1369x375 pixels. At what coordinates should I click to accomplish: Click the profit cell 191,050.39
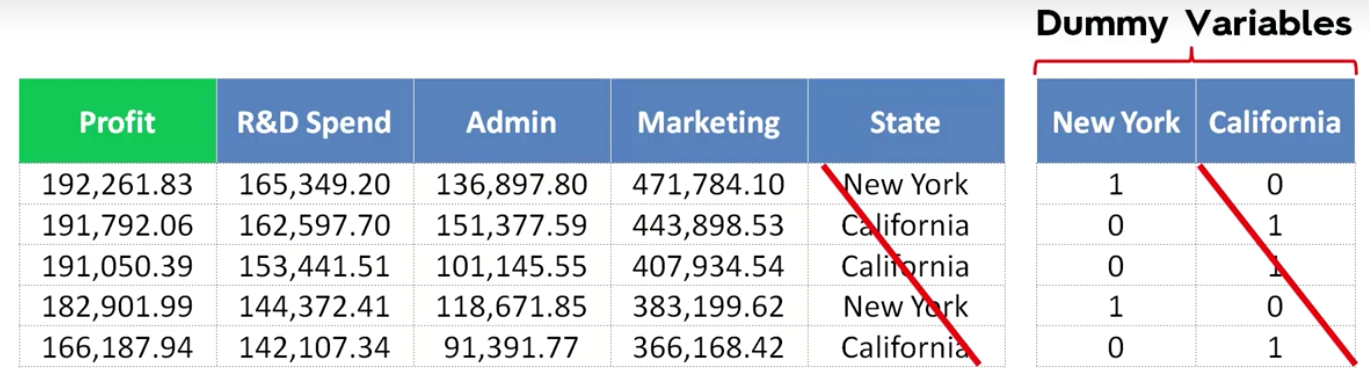[x=117, y=266]
